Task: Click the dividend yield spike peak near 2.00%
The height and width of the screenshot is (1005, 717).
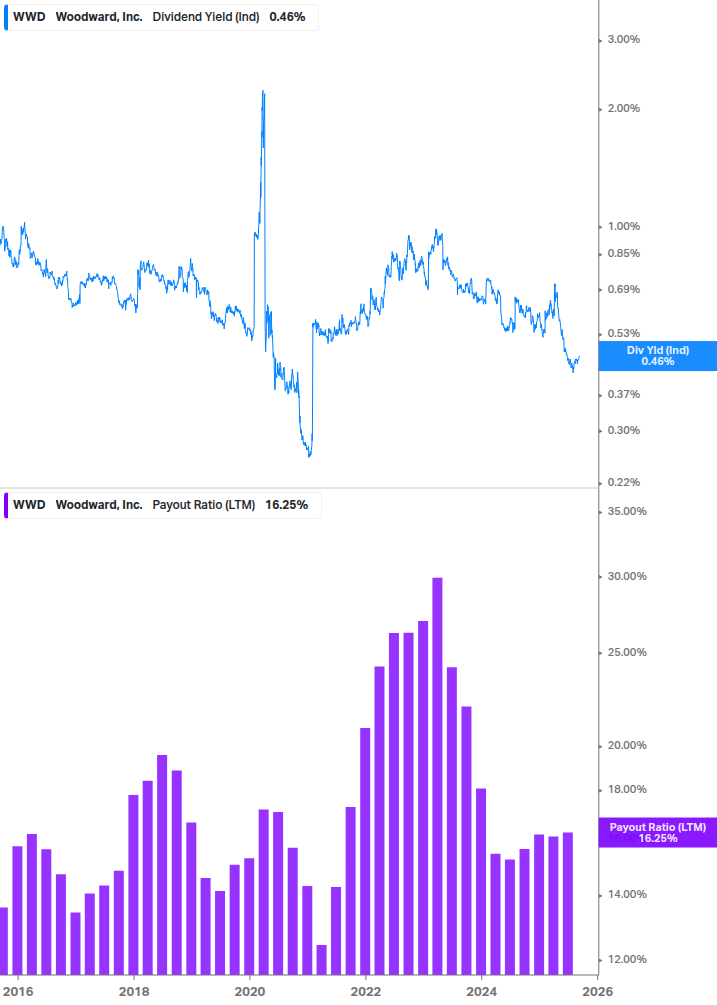Action: pos(263,93)
